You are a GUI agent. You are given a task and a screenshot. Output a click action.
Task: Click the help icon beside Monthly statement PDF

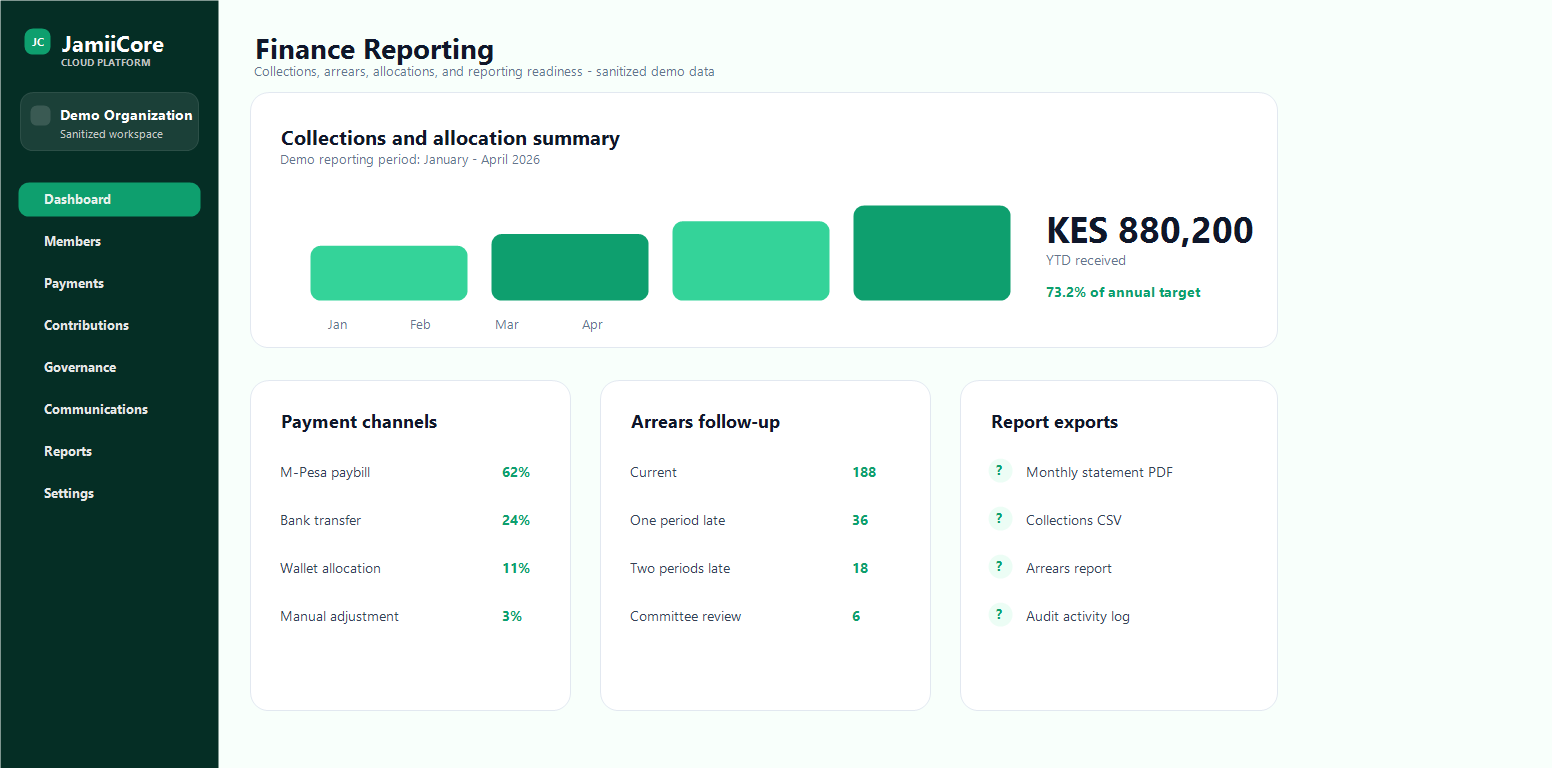coord(1000,470)
